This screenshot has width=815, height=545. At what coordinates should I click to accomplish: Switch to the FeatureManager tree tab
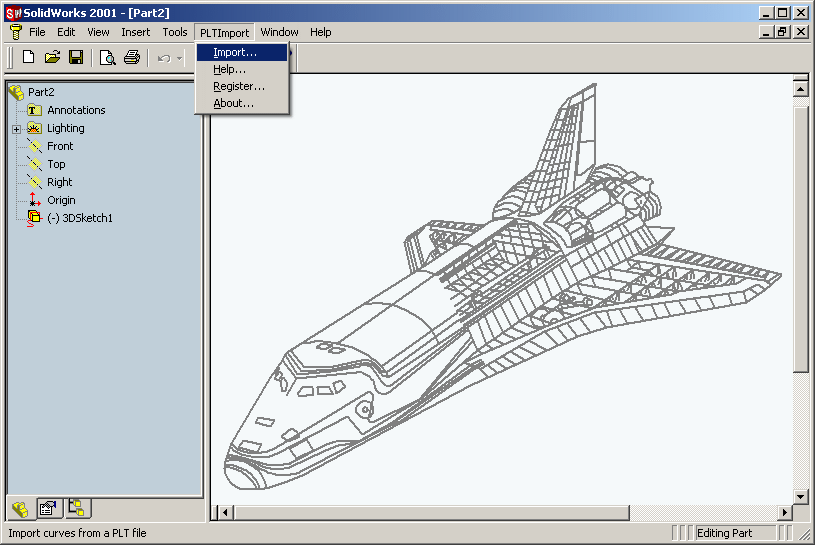point(20,509)
